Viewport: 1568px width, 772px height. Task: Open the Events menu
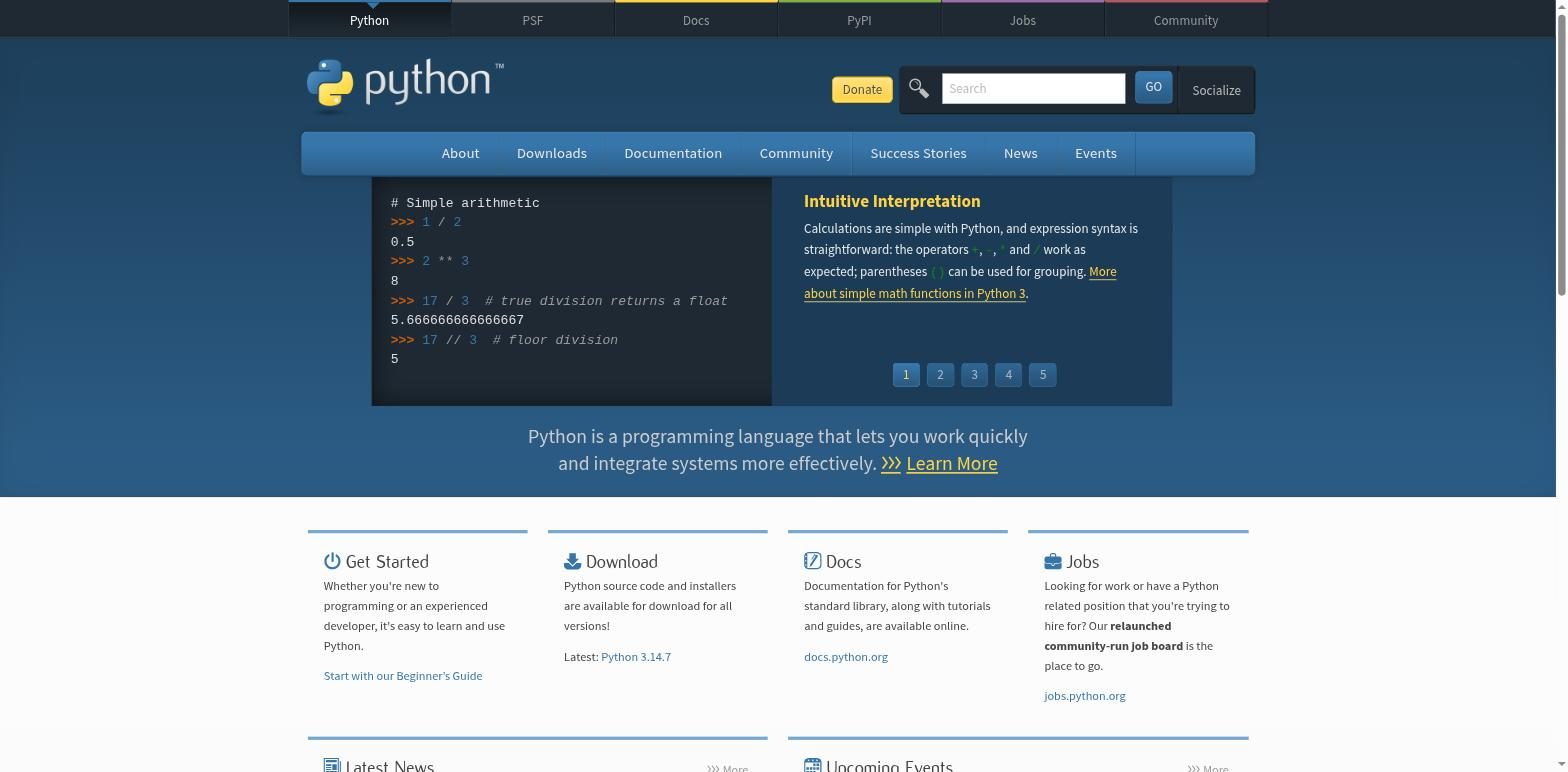pyautogui.click(x=1096, y=153)
